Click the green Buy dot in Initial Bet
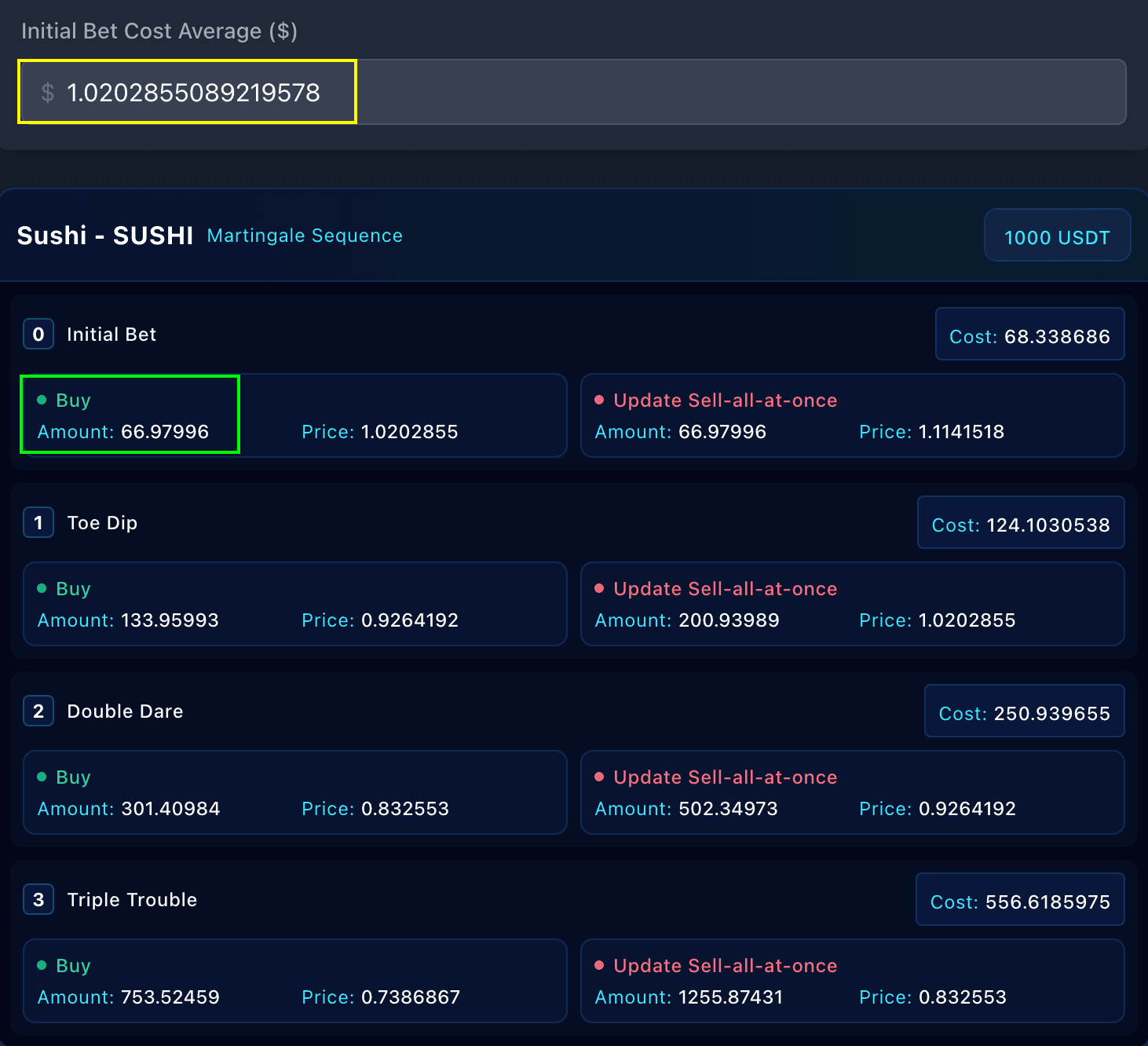Image resolution: width=1148 pixels, height=1046 pixels. coord(42,400)
